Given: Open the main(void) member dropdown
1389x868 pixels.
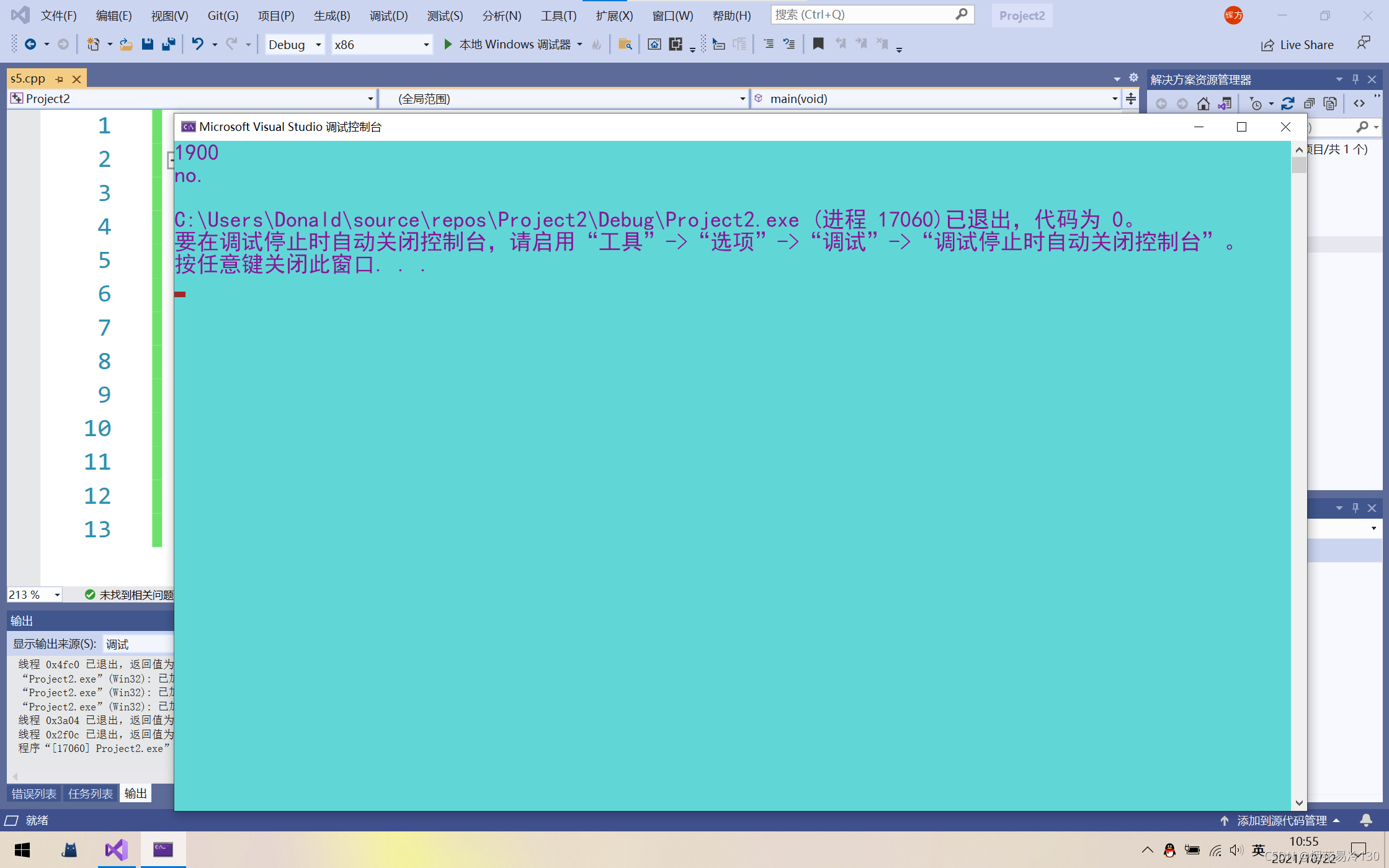Looking at the screenshot, I should click(936, 99).
